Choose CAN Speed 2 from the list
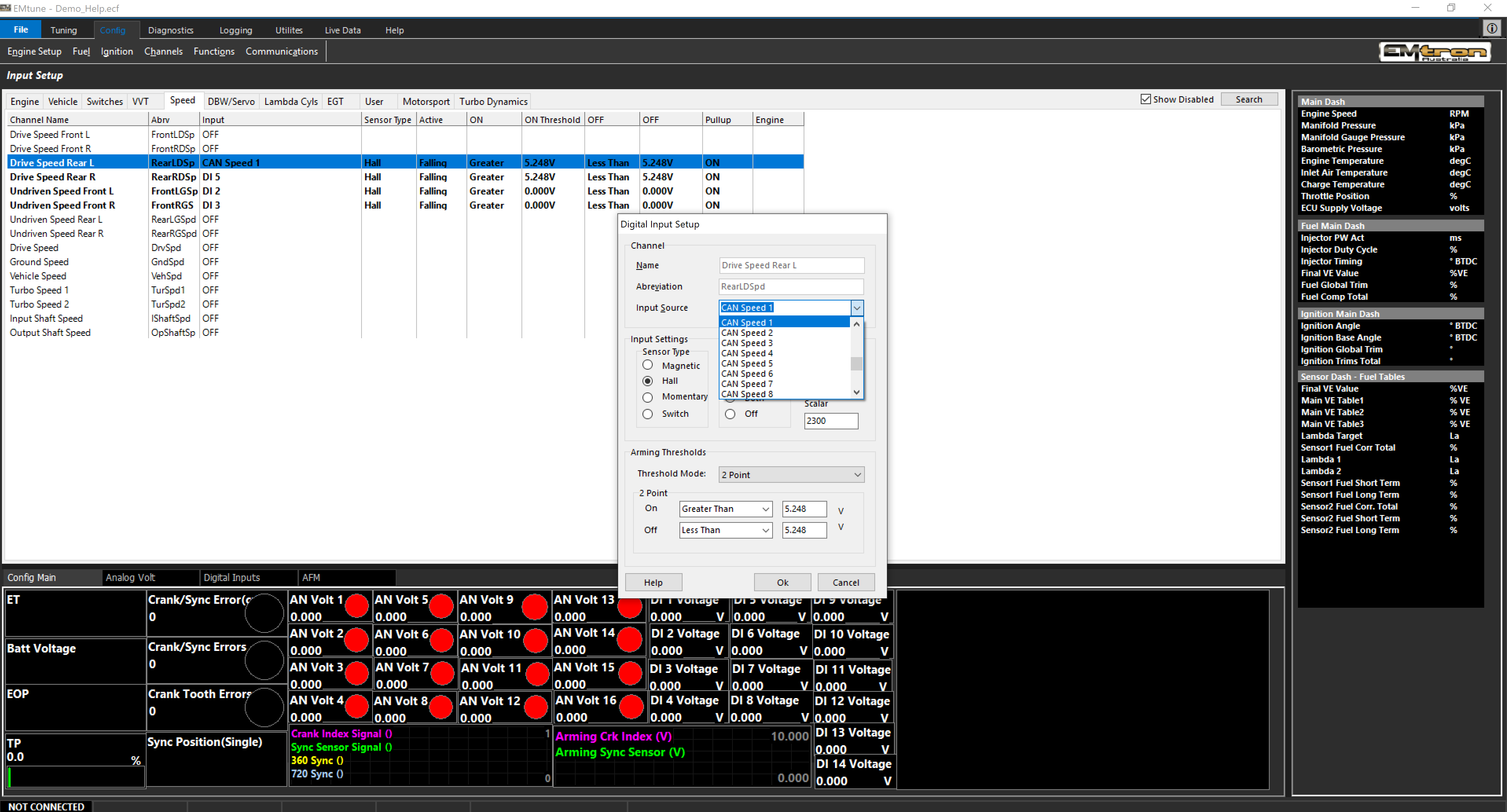 pos(784,333)
